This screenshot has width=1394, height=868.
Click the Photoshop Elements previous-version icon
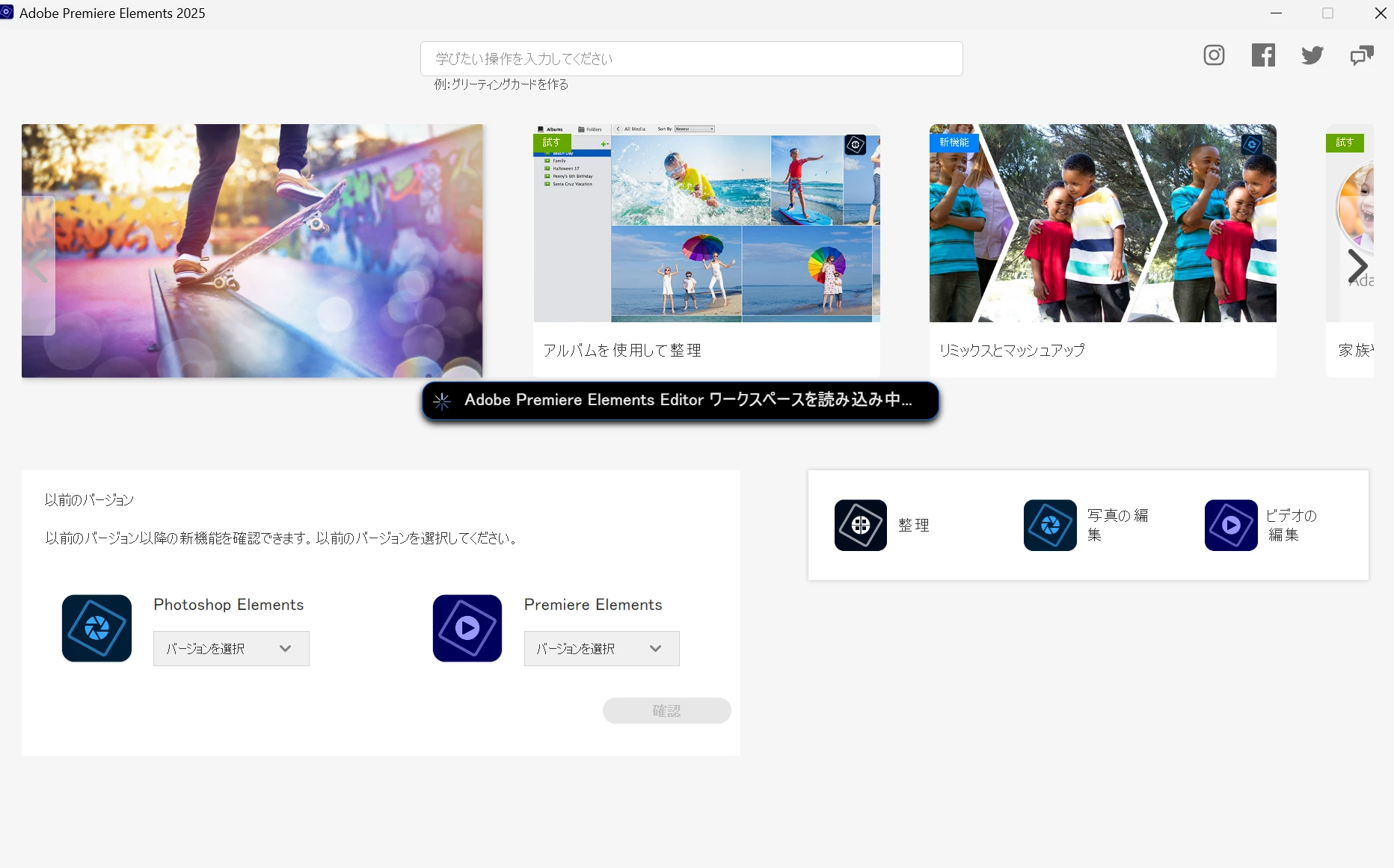pos(97,628)
